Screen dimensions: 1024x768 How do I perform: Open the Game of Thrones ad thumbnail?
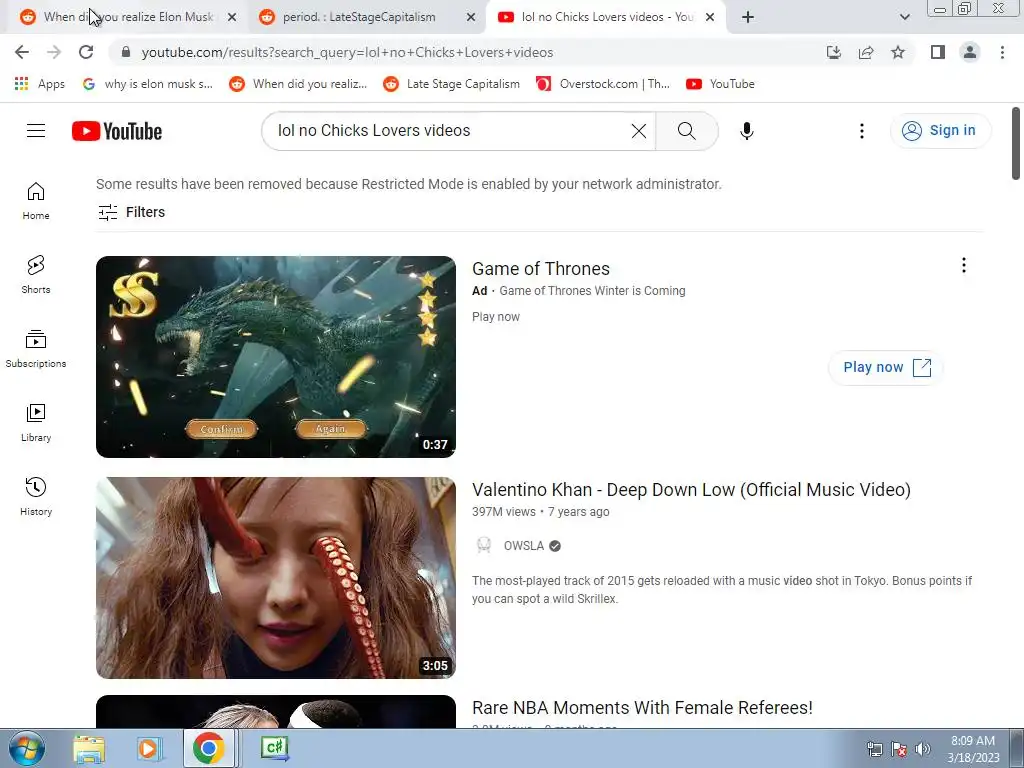(276, 357)
